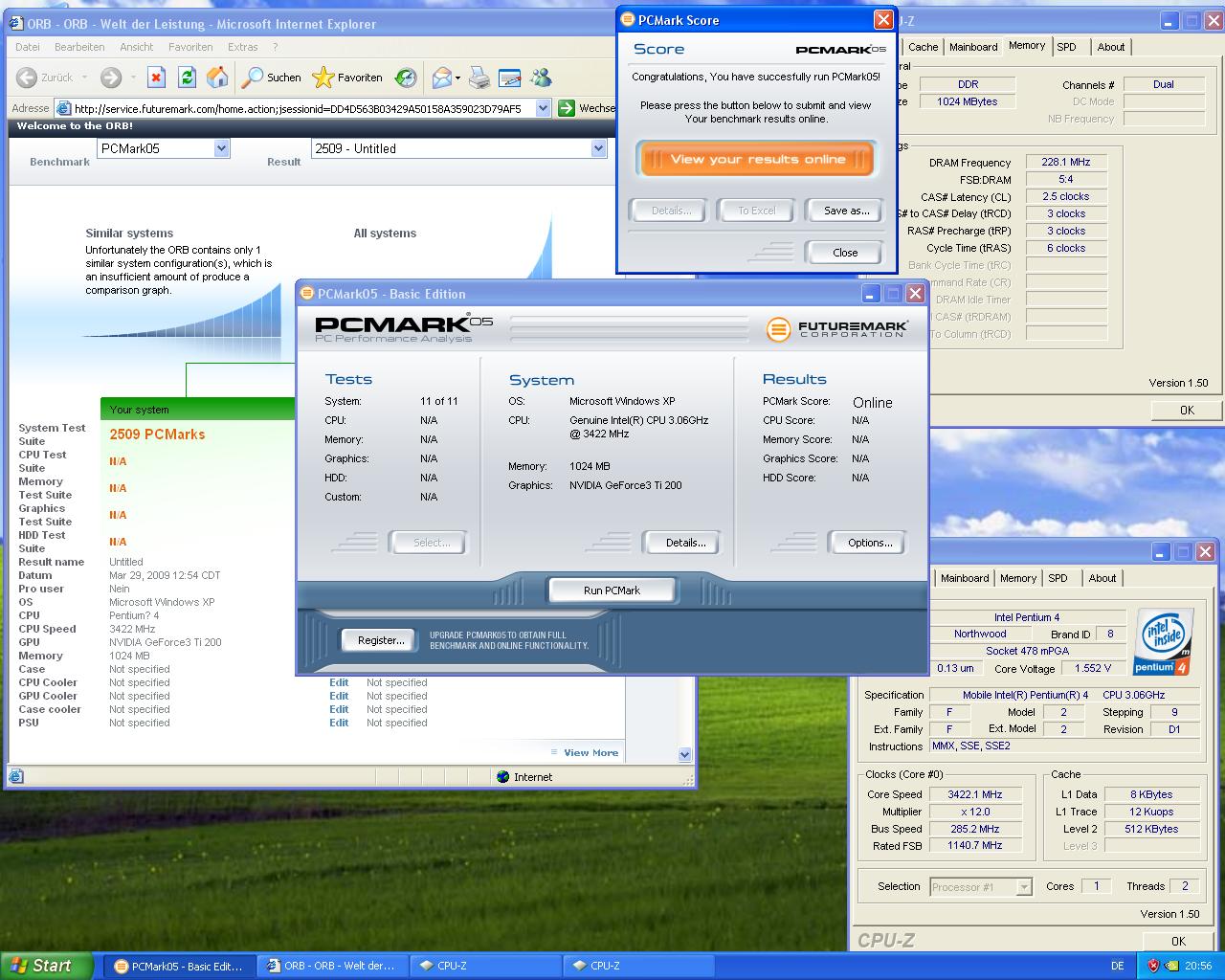
Task: Switch to PCMark05 - Basic Edition taskbar item
Action: tap(178, 967)
